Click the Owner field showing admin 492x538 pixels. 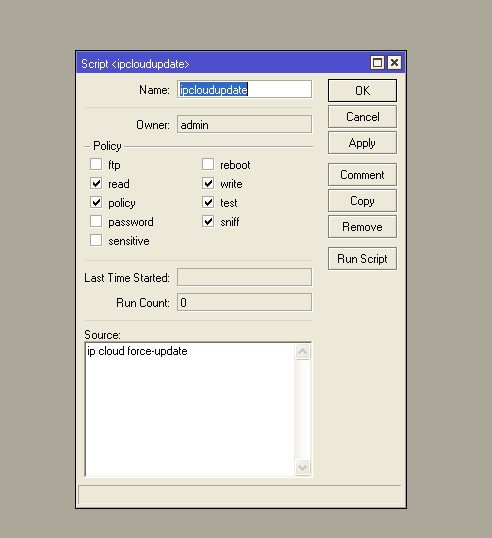[244, 125]
